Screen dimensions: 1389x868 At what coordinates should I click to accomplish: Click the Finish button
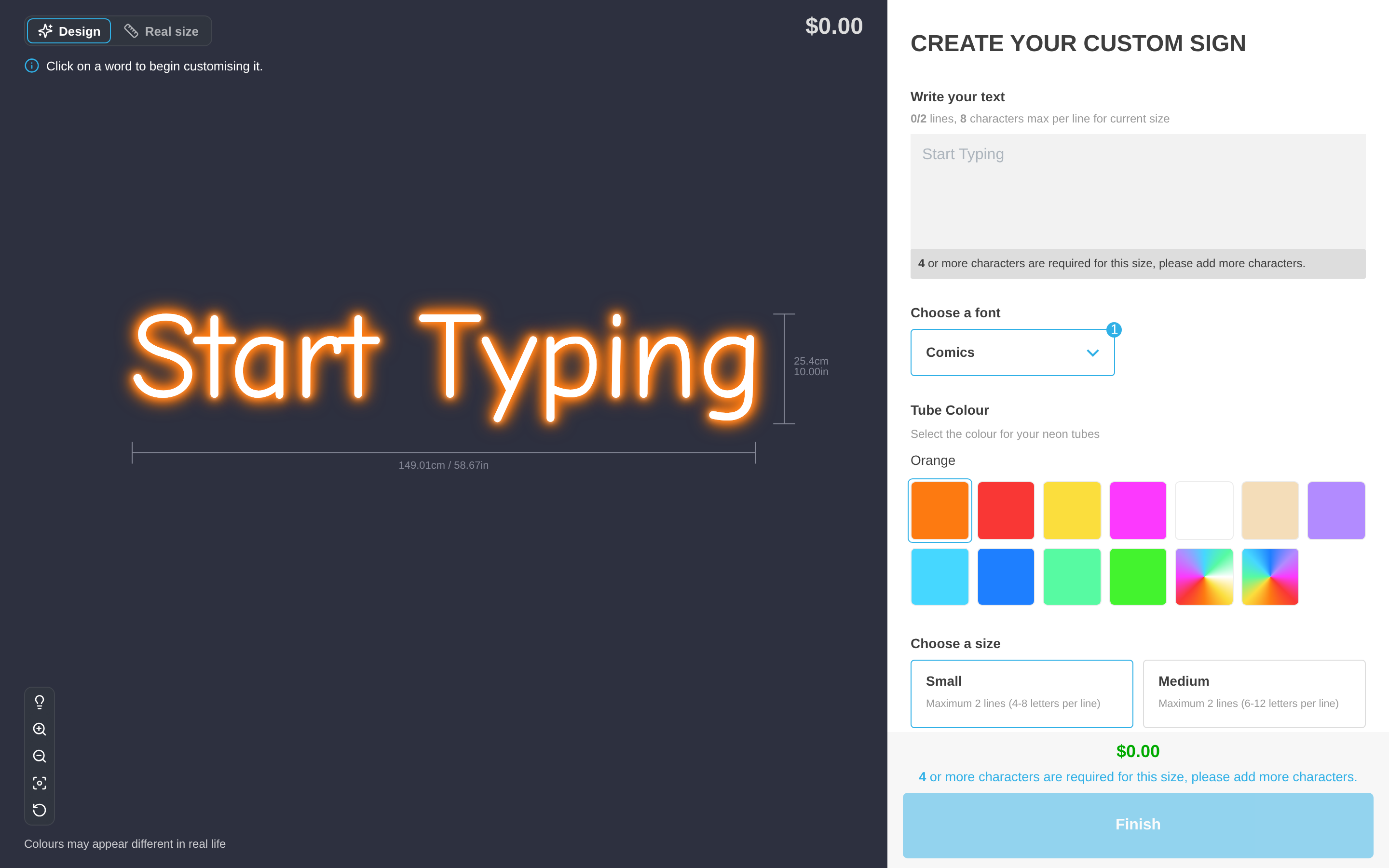point(1138,825)
